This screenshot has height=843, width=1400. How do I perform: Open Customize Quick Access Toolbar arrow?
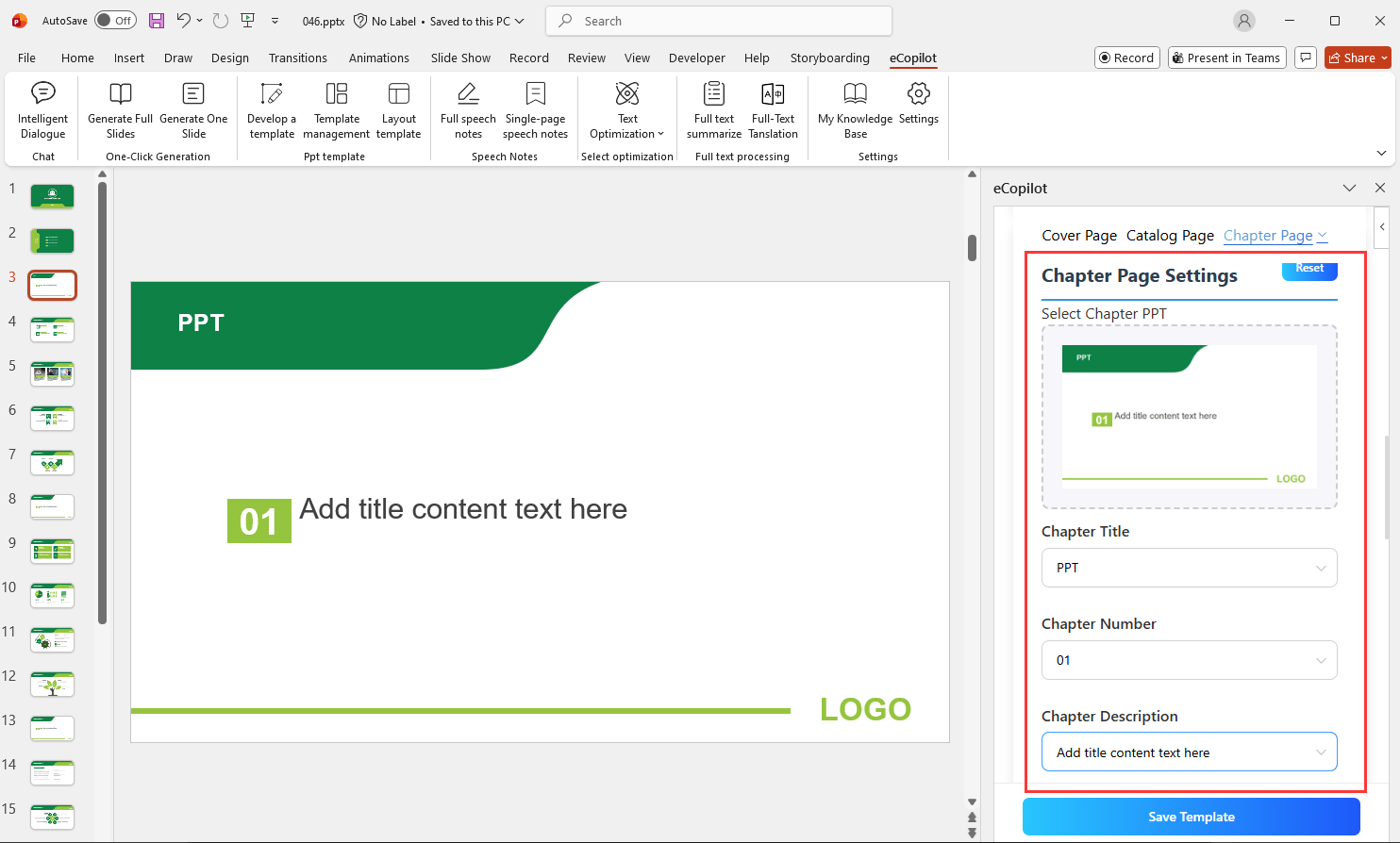pos(275,21)
